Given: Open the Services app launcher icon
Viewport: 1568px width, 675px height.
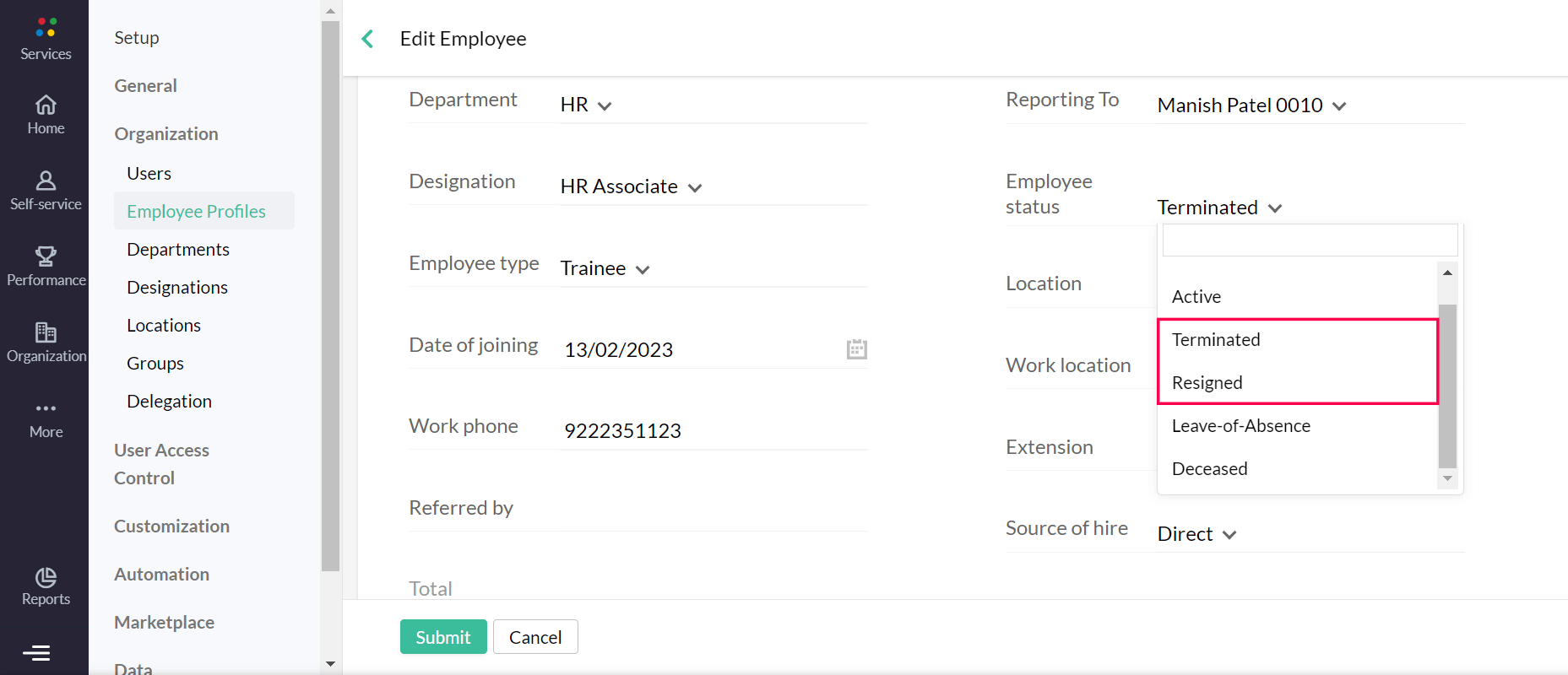Looking at the screenshot, I should (x=46, y=28).
